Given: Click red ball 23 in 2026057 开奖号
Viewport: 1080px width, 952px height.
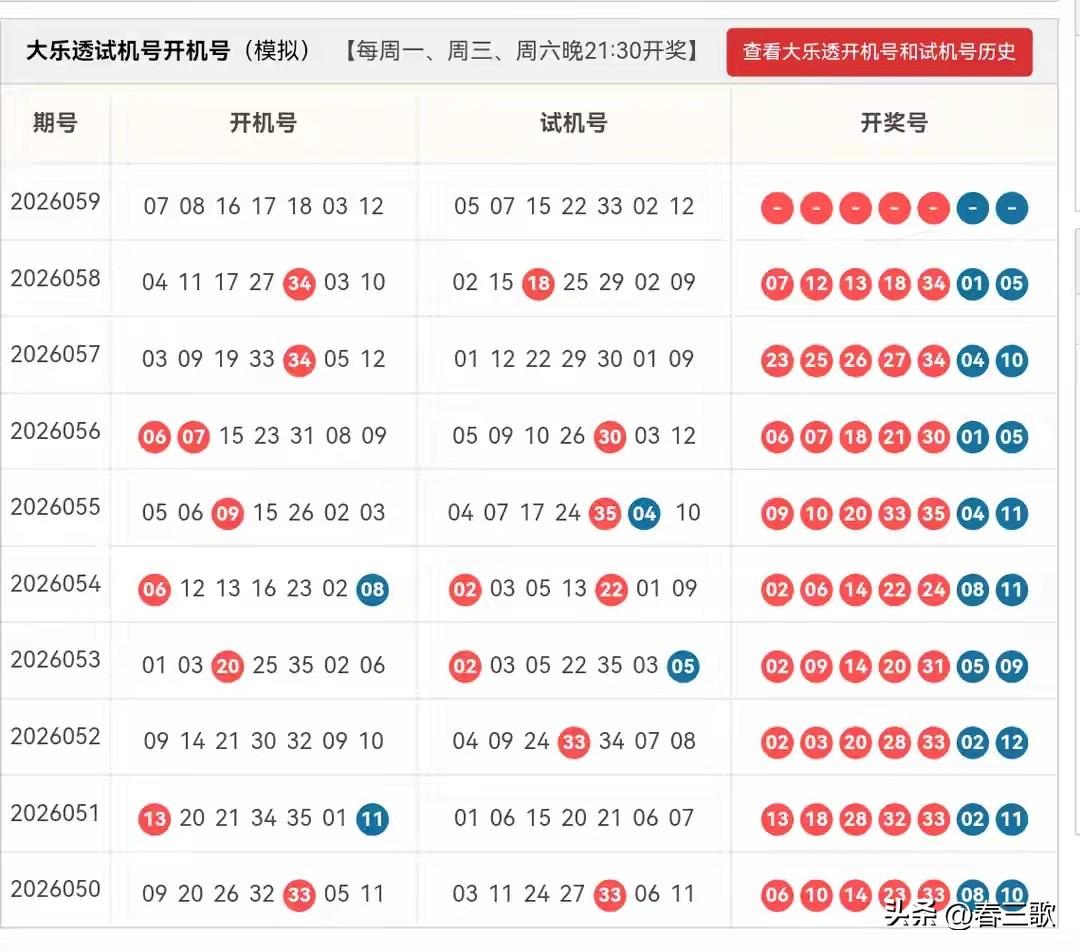Looking at the screenshot, I should click(777, 360).
